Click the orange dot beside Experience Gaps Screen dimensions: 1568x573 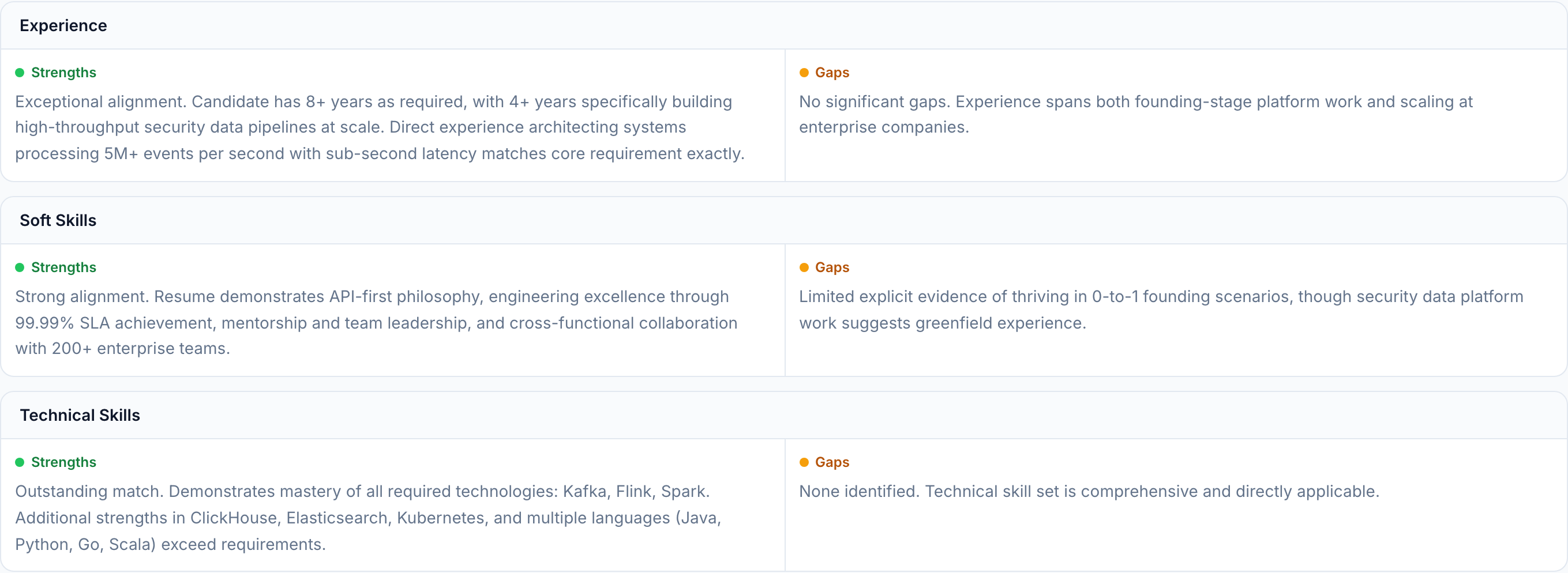coord(804,73)
